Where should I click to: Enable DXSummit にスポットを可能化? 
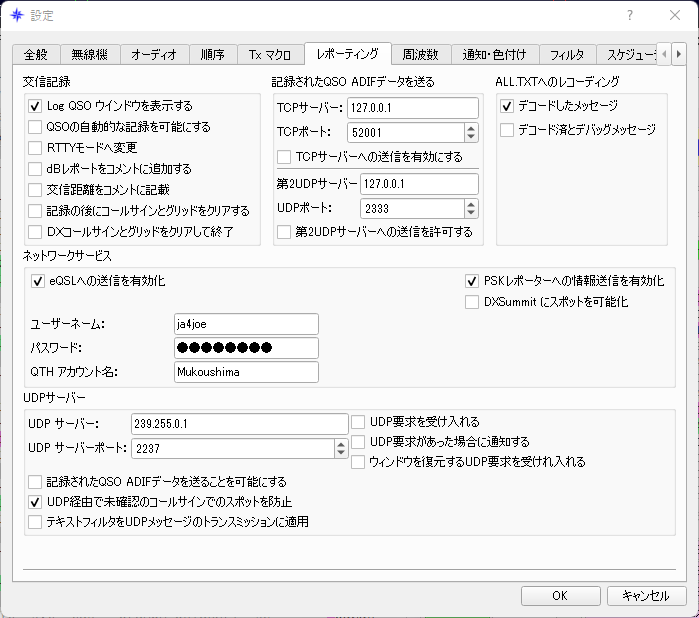point(472,302)
